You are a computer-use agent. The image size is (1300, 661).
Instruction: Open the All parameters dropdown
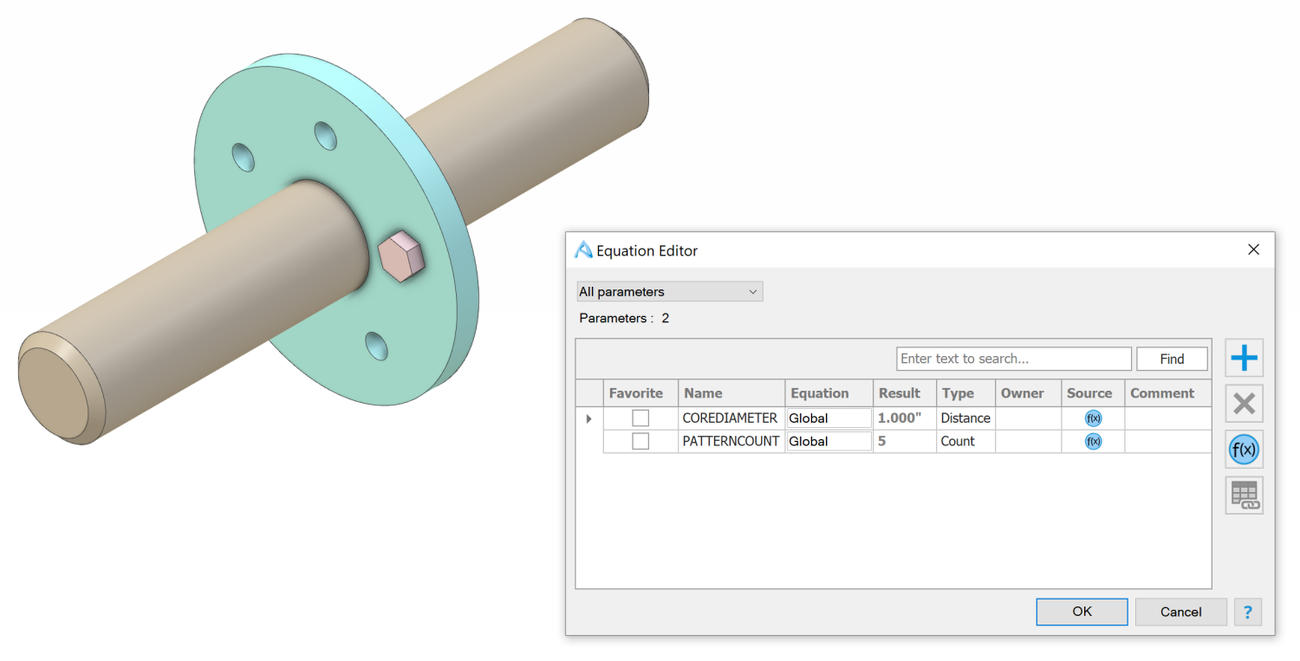670,292
